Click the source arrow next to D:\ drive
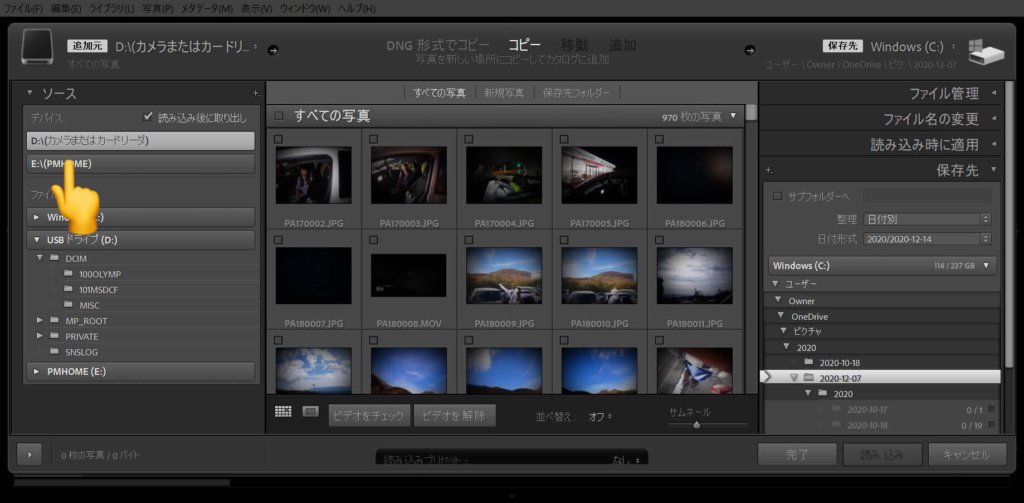The width and height of the screenshot is (1024, 503). (x=274, y=50)
